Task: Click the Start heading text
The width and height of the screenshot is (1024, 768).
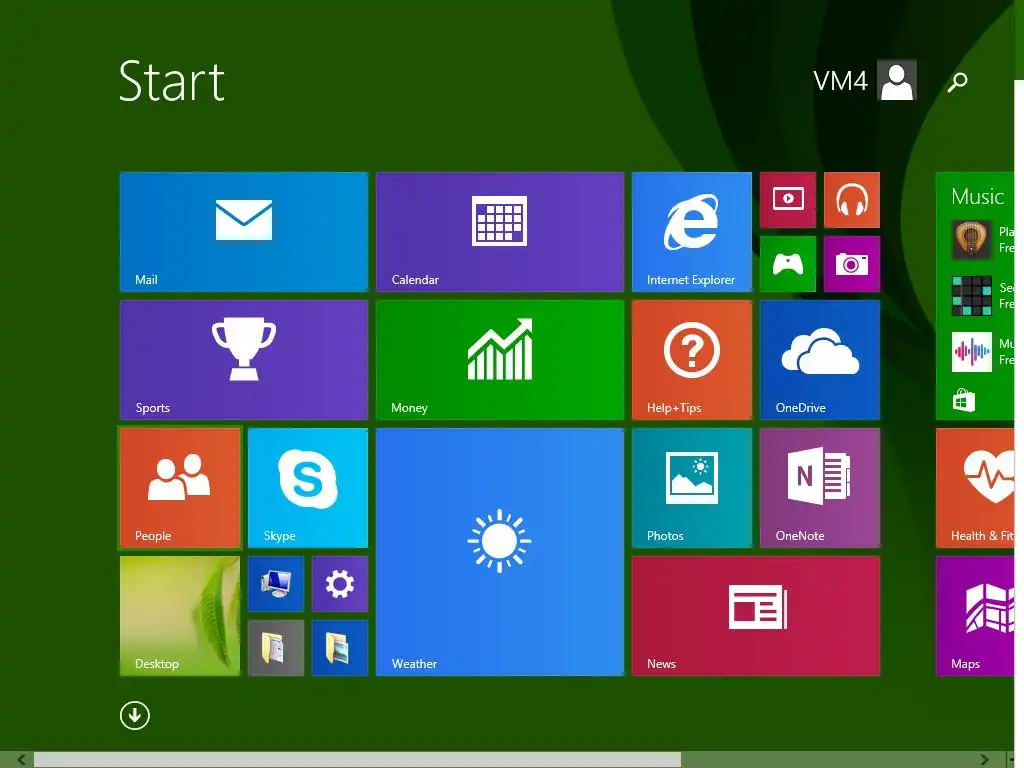Action: [172, 82]
